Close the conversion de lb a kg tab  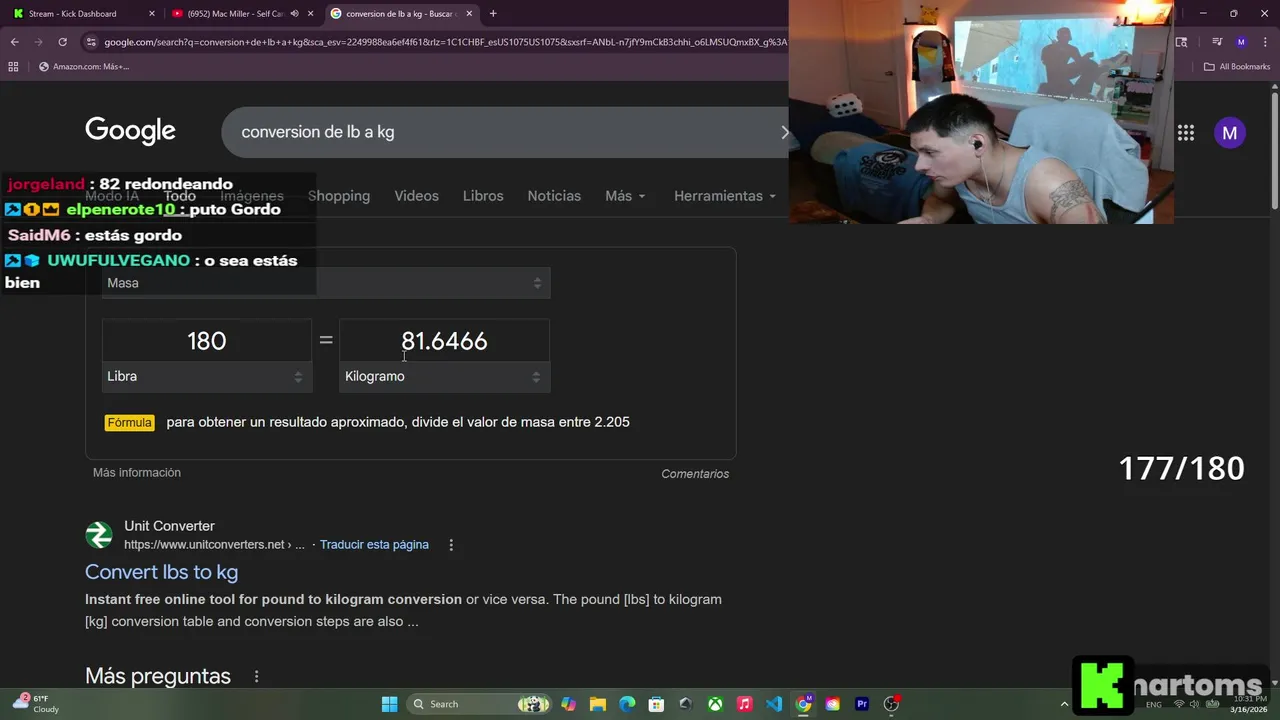click(469, 14)
